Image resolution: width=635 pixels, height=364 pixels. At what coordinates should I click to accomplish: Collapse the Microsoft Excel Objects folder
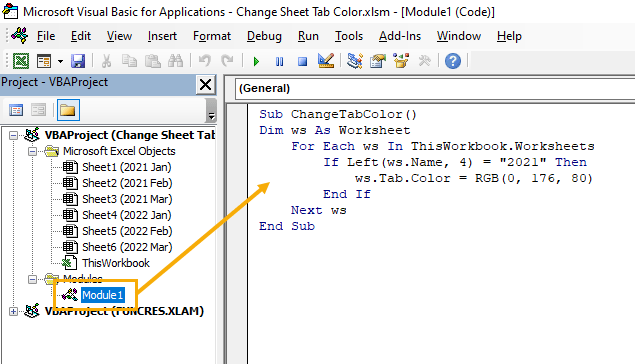pyautogui.click(x=32, y=151)
